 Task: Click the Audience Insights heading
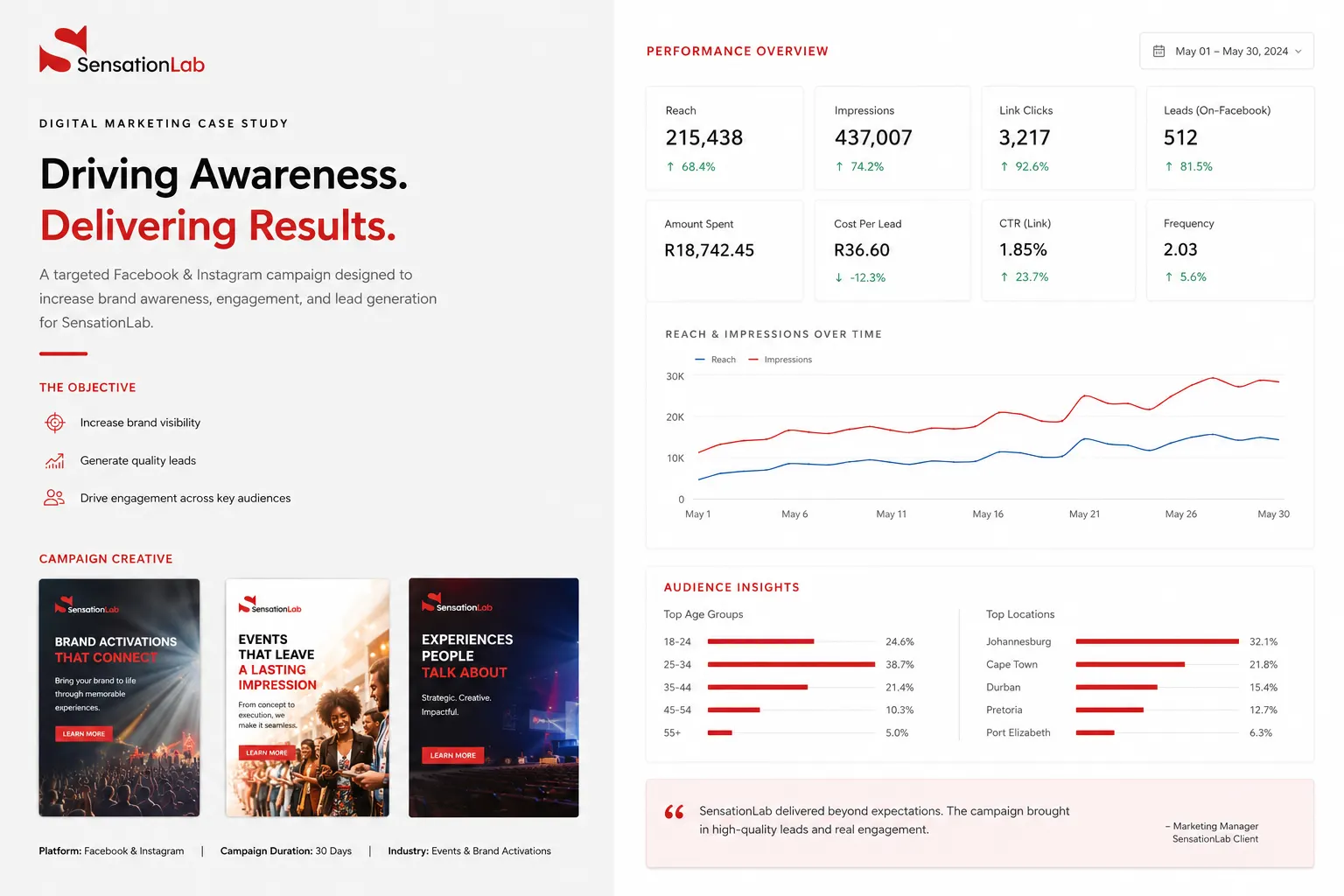731,588
